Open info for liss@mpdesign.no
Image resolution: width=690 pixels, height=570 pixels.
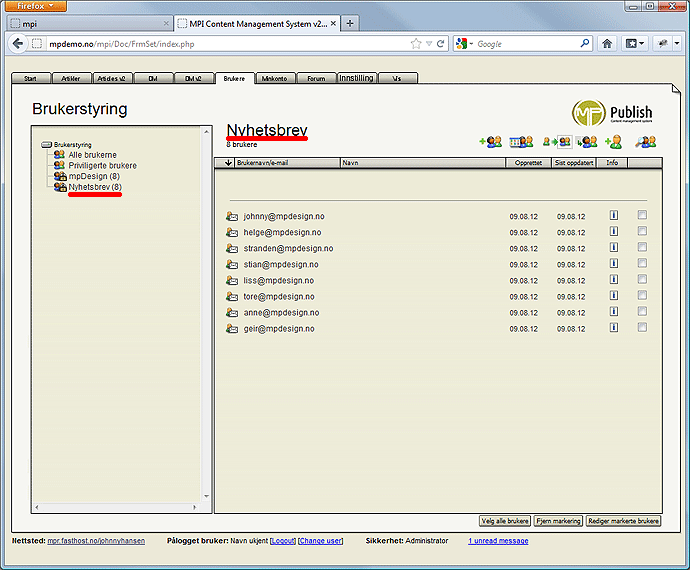pos(614,279)
